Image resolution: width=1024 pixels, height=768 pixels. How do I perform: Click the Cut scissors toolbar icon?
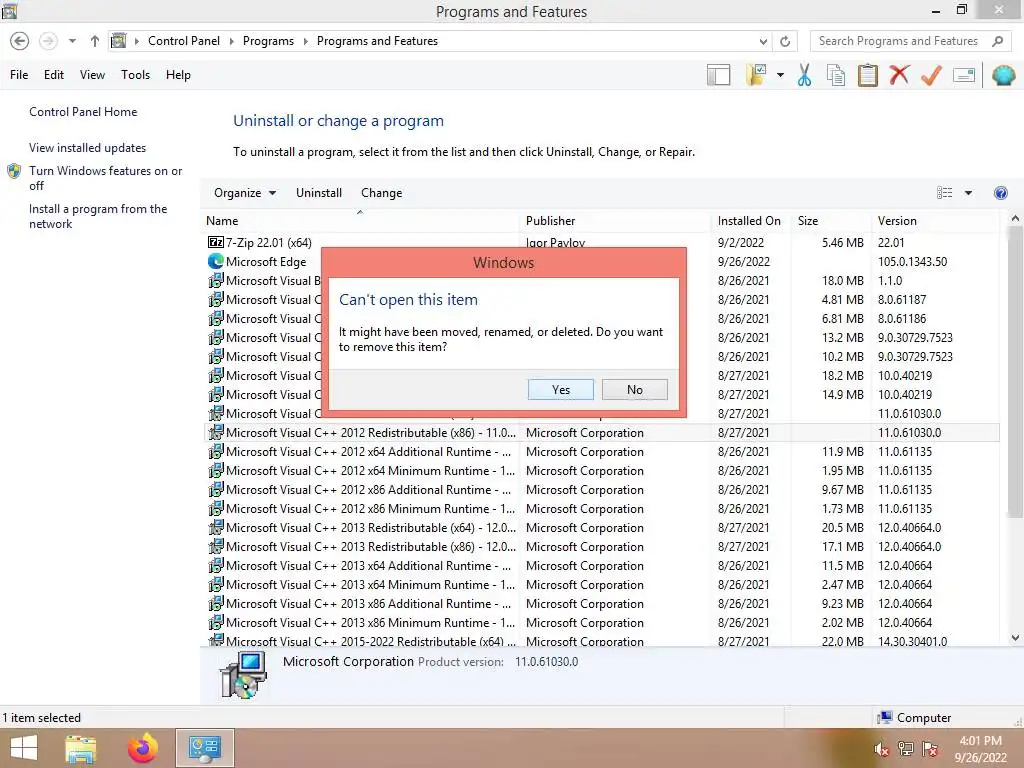[805, 75]
